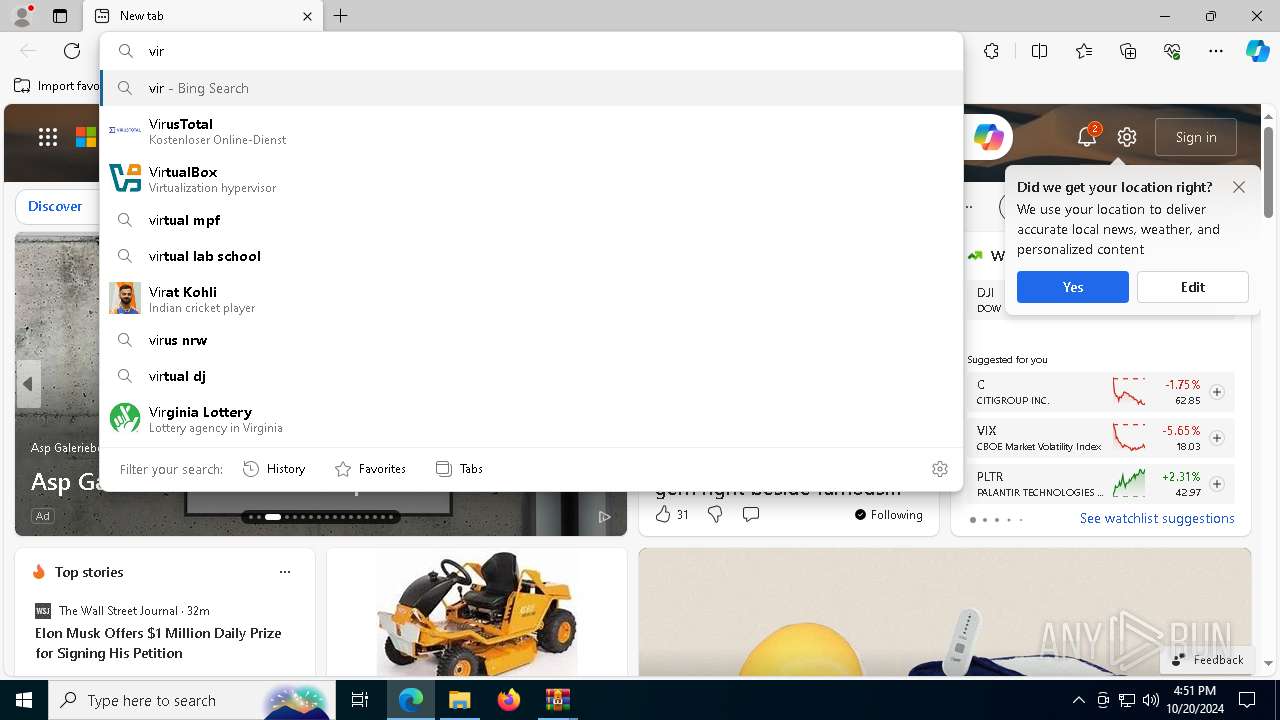Close the New tab tab
Screen dimensions: 1280x720
point(307,16)
